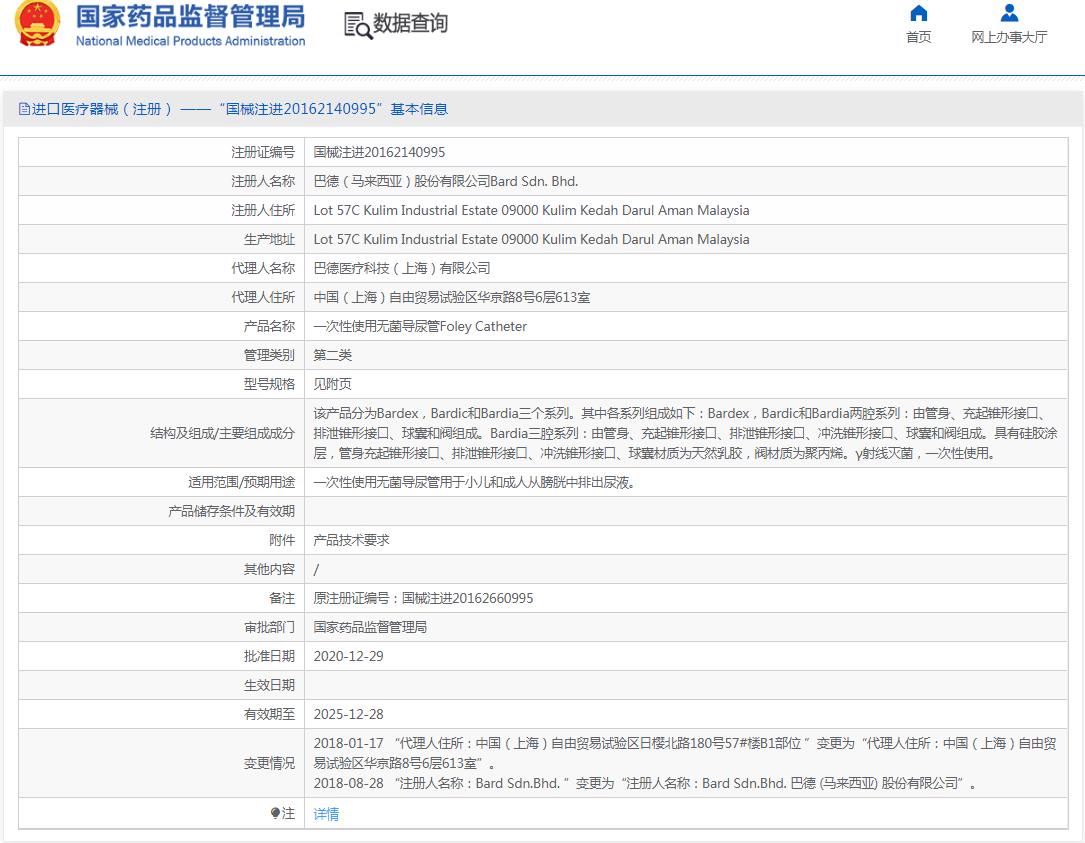Click agent address ending 6层613室
The width and height of the screenshot is (1085, 843).
452,298
